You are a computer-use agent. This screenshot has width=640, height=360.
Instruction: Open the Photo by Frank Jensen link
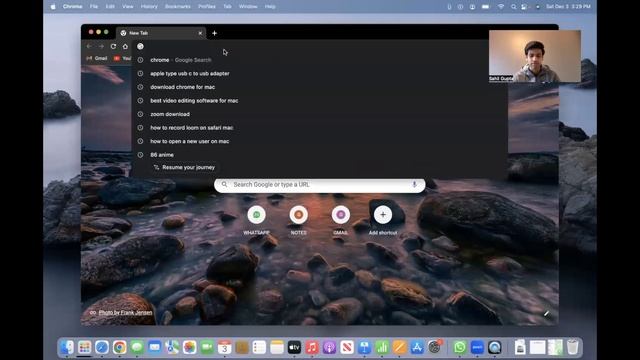[x=125, y=313]
